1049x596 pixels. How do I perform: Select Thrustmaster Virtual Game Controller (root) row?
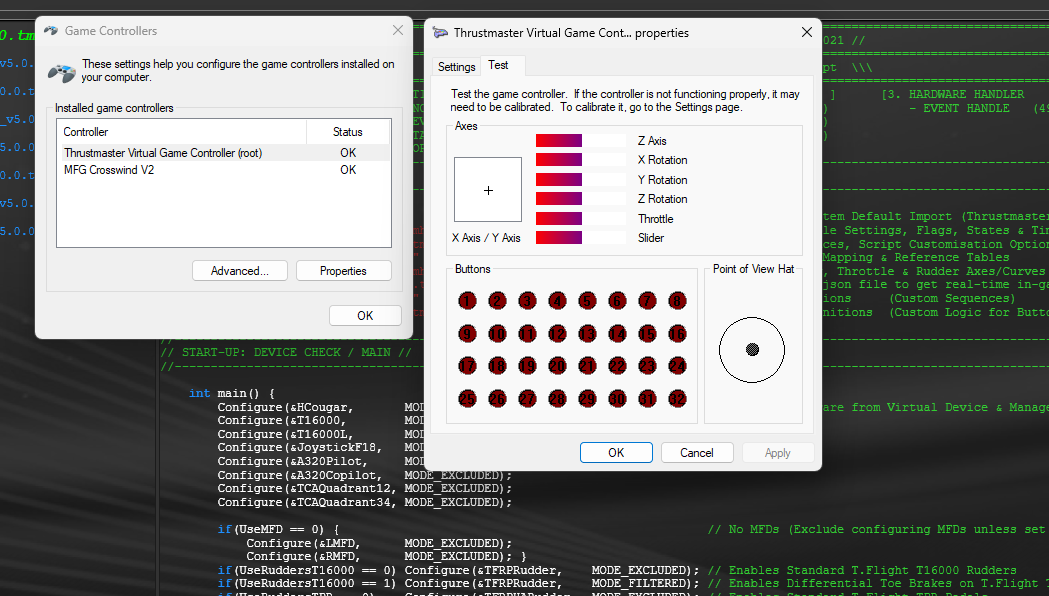point(225,153)
